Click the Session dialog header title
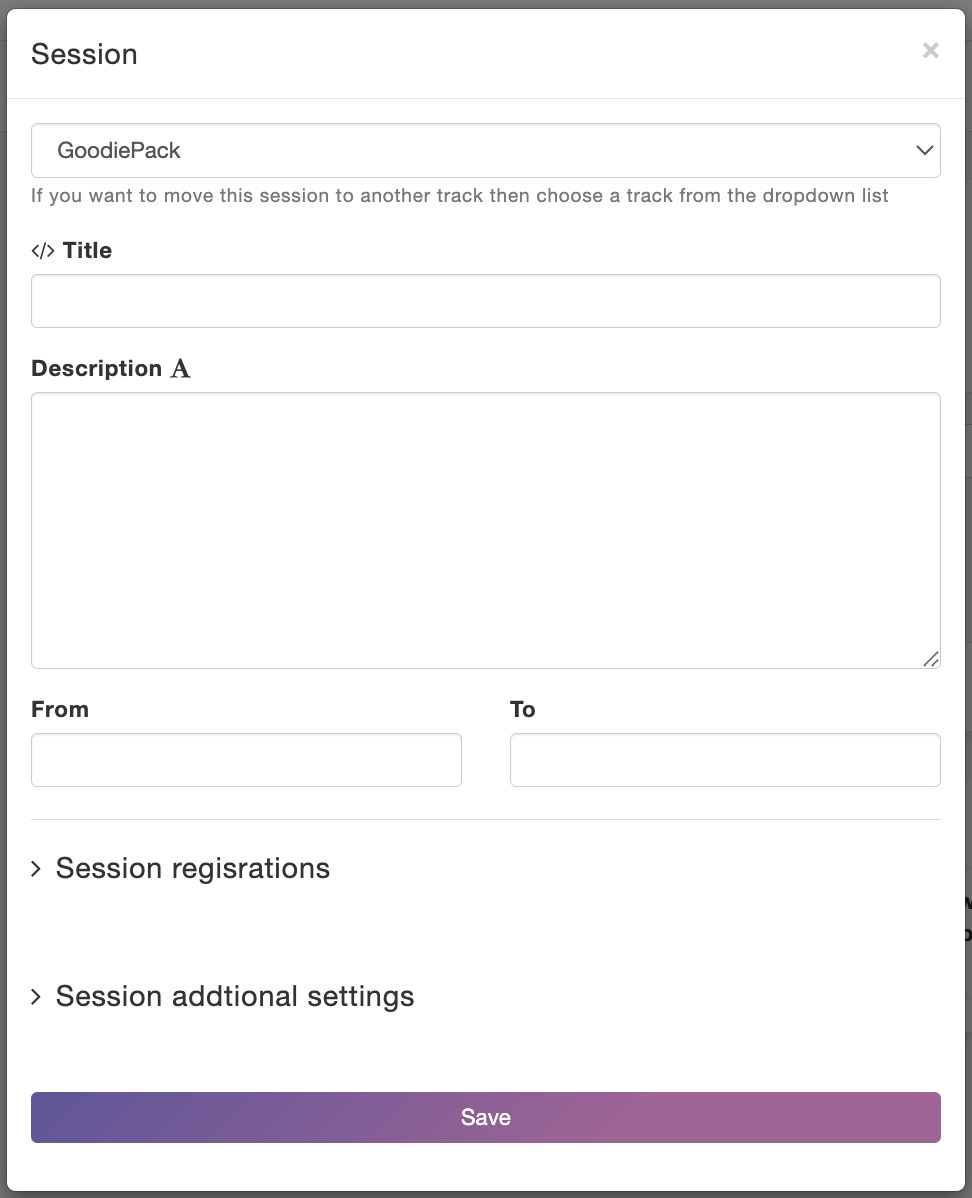This screenshot has width=972, height=1198. 84,54
